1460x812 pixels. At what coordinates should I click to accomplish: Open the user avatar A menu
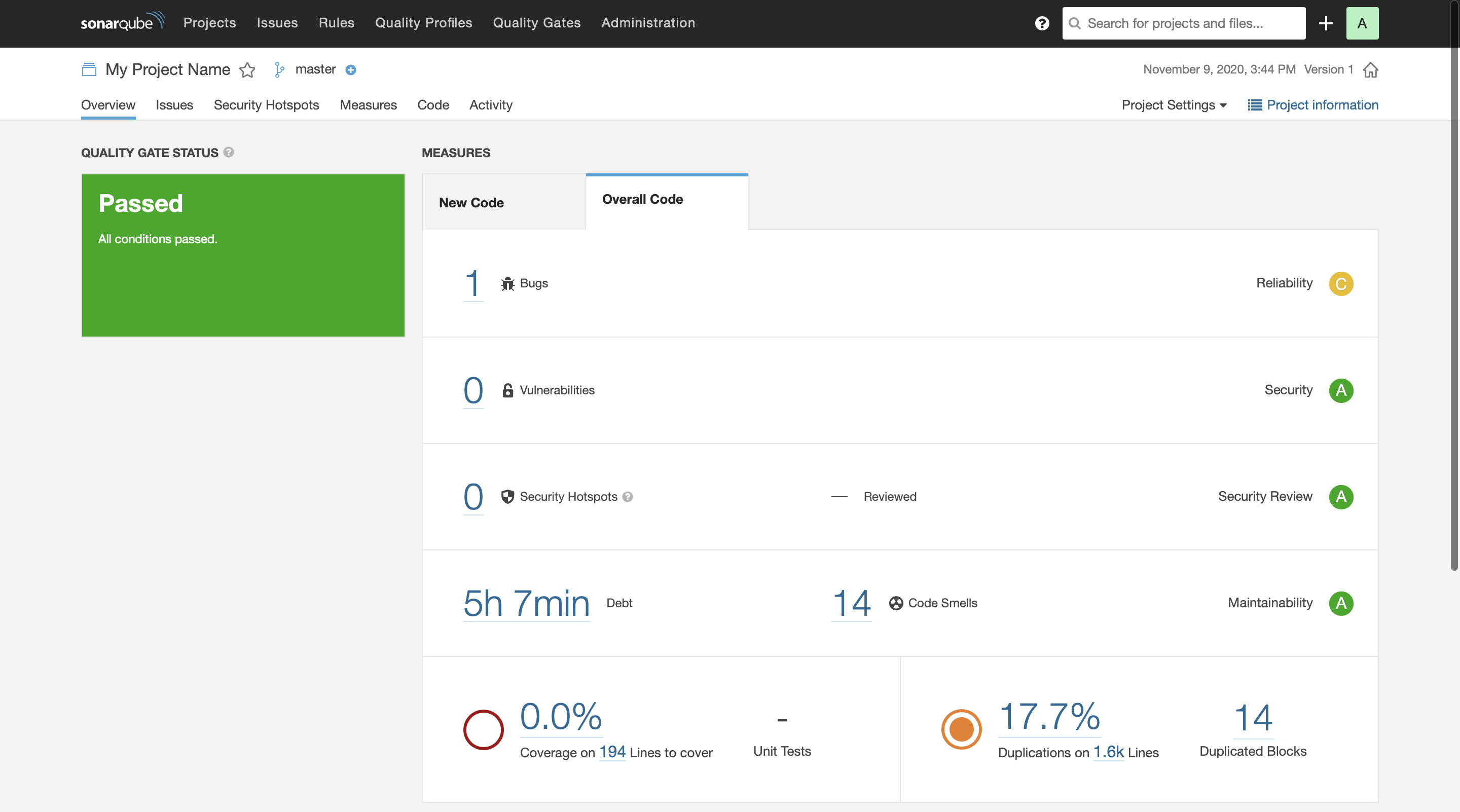(1362, 23)
